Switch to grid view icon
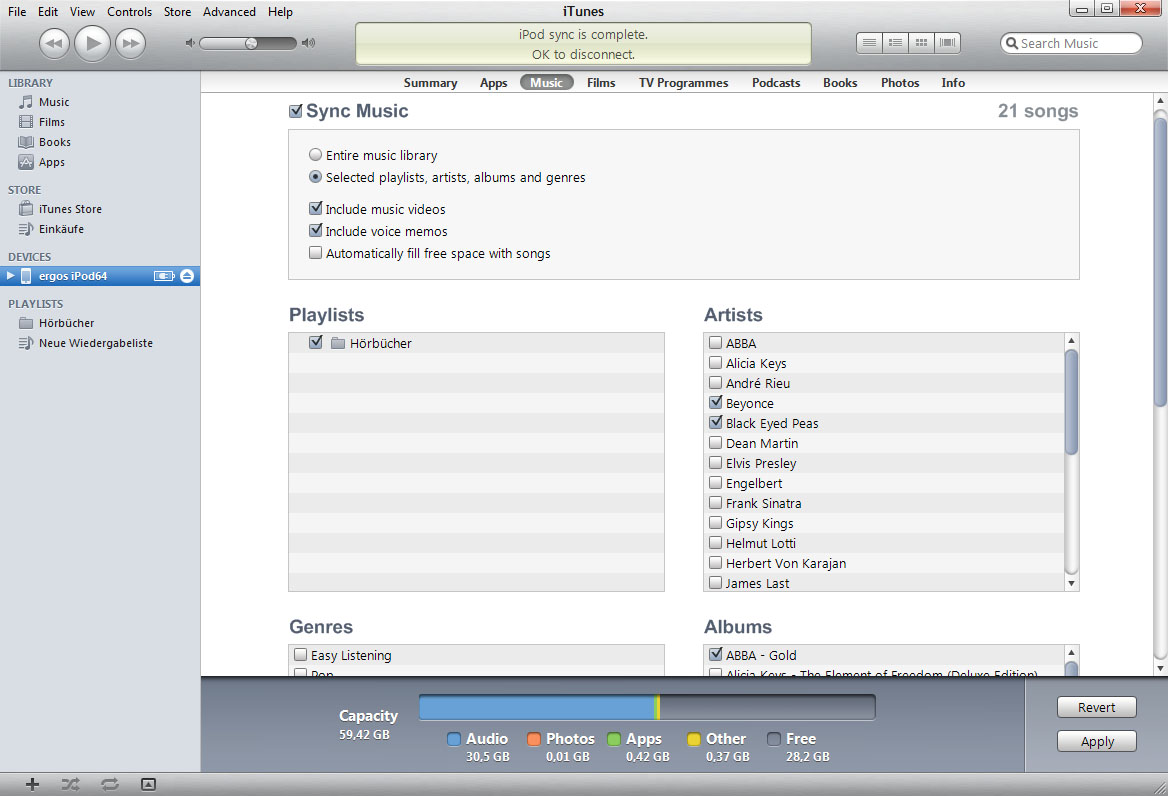This screenshot has height=796, width=1168. click(x=921, y=43)
